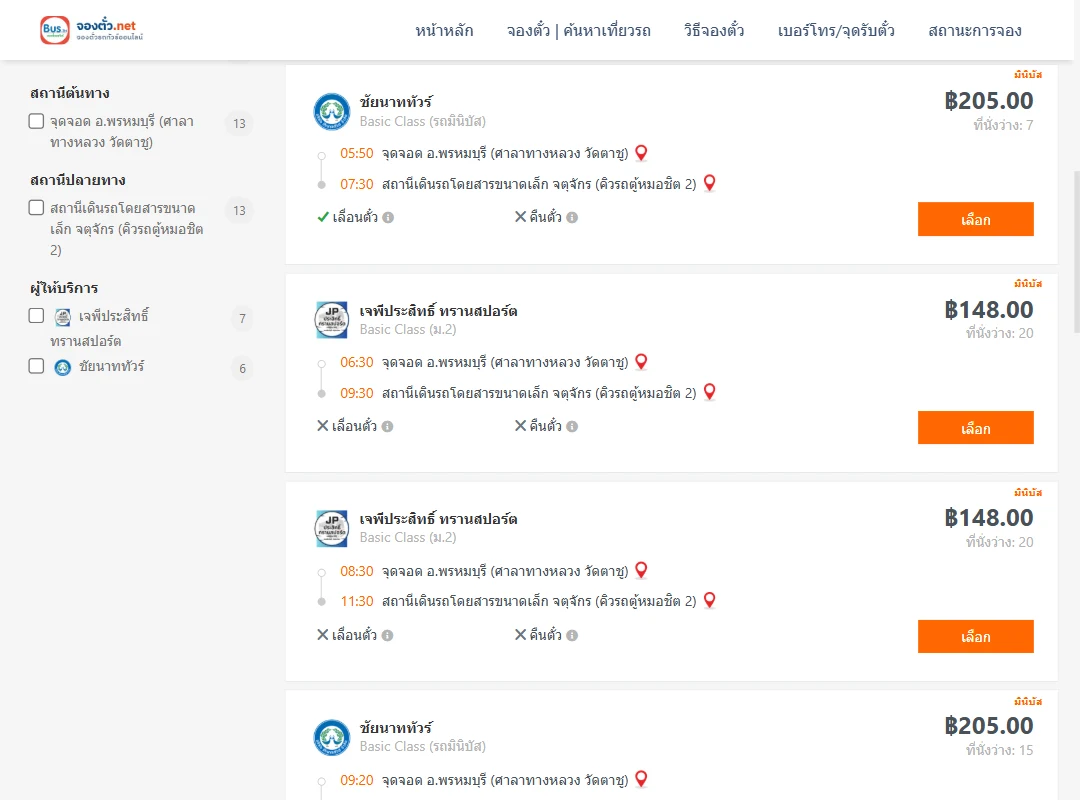The image size is (1080, 800).
Task: Tick the ชัยนาททัวร์ operator checkbox
Action: click(37, 366)
